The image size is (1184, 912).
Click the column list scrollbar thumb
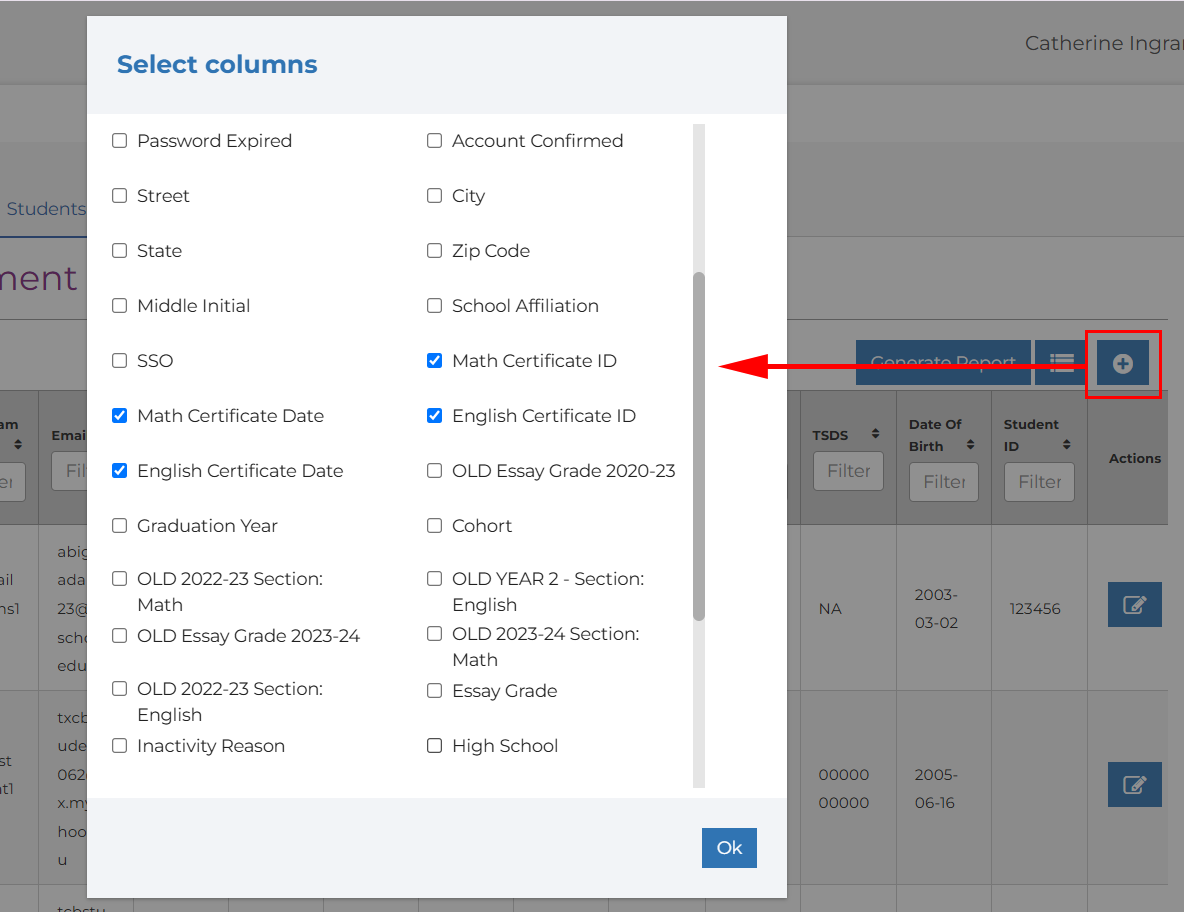[x=698, y=446]
